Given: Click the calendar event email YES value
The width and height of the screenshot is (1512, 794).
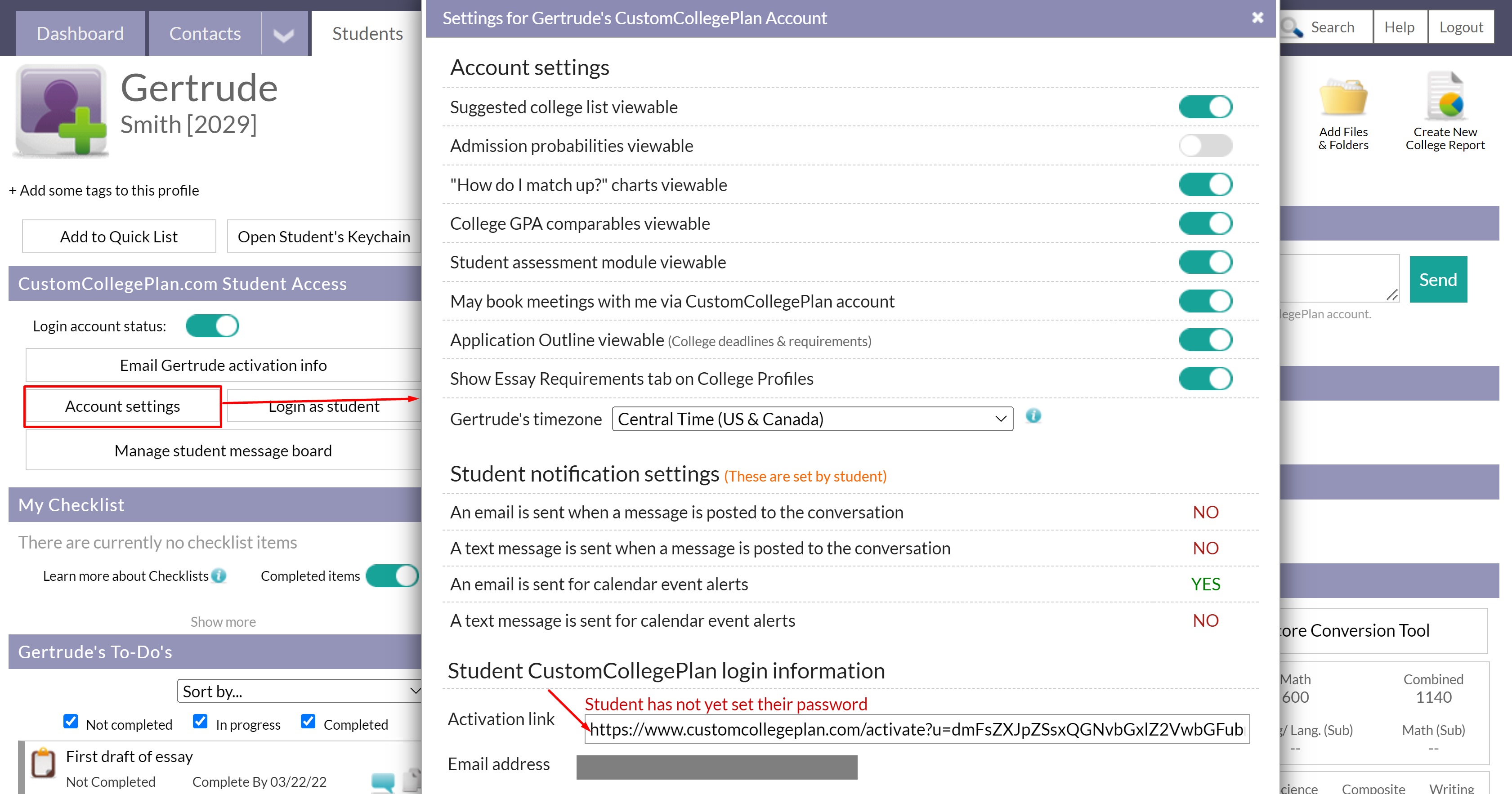Looking at the screenshot, I should coord(1206,584).
